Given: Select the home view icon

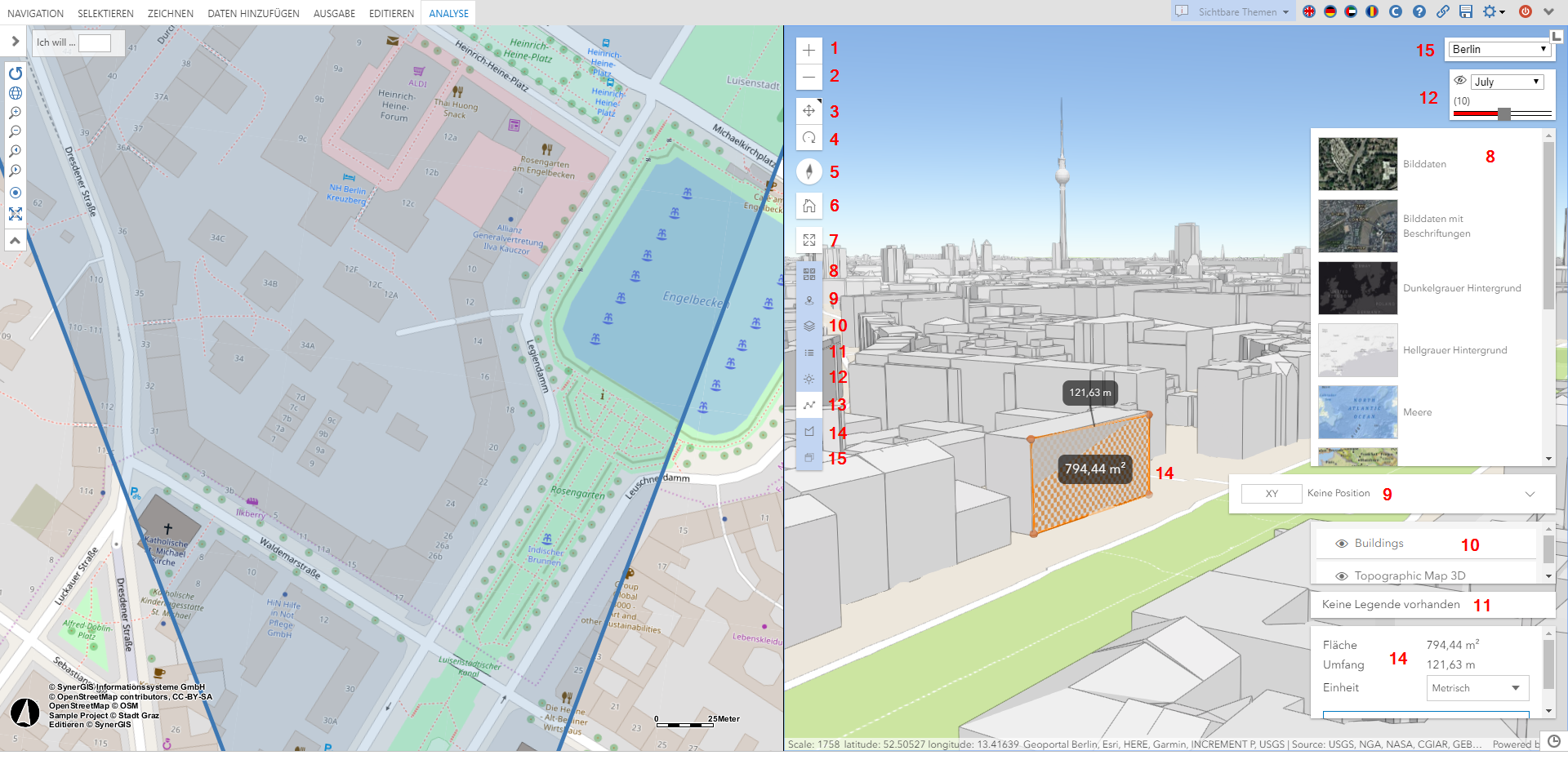Looking at the screenshot, I should click(808, 206).
